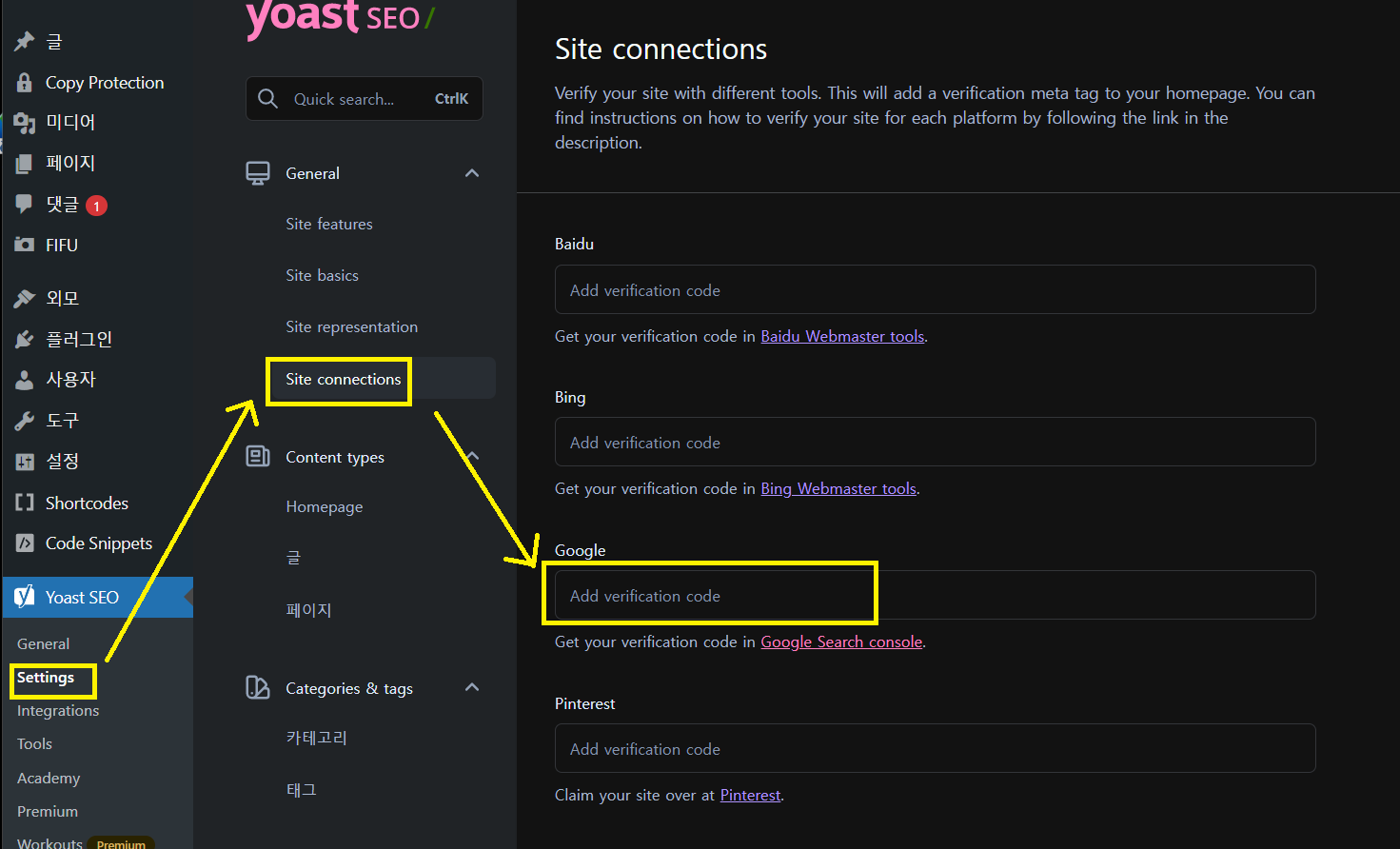Open 페이지 content type settings in Yoast
1400x849 pixels.
pos(308,609)
